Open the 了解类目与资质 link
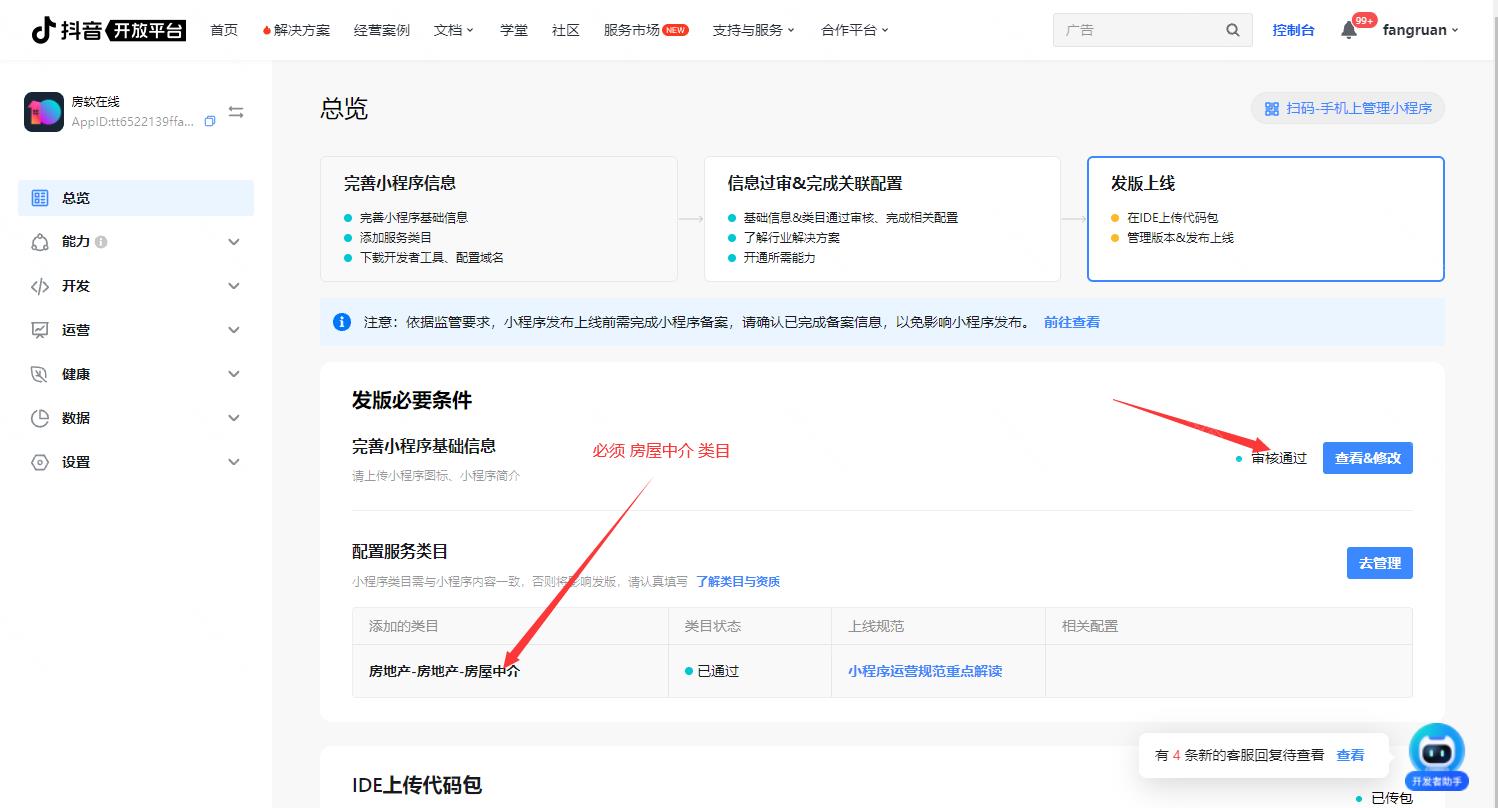The width and height of the screenshot is (1498, 808). click(738, 581)
